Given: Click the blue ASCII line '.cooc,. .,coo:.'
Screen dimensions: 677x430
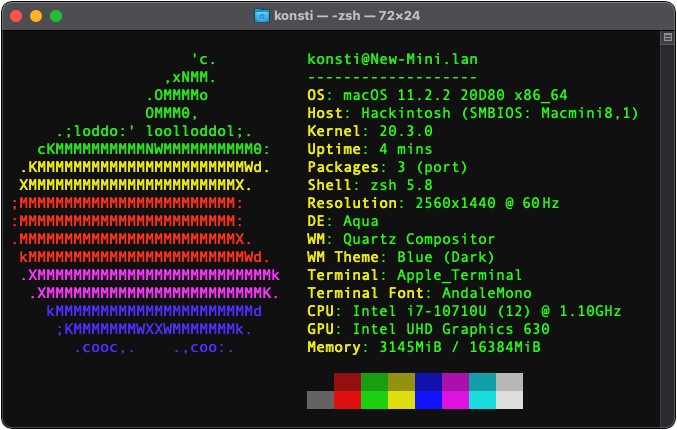Looking at the screenshot, I should (154, 347).
